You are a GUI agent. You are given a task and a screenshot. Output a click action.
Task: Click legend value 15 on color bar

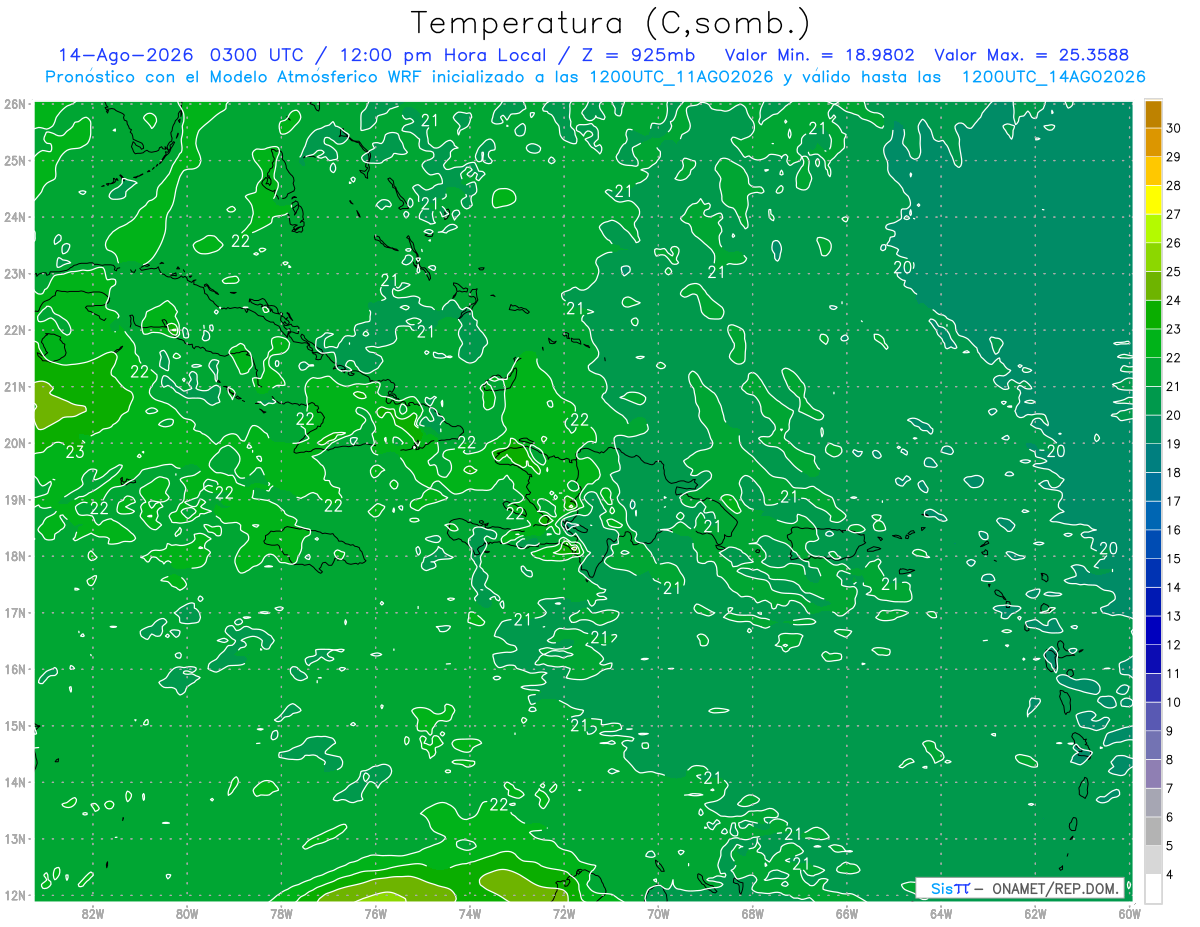click(1174, 559)
